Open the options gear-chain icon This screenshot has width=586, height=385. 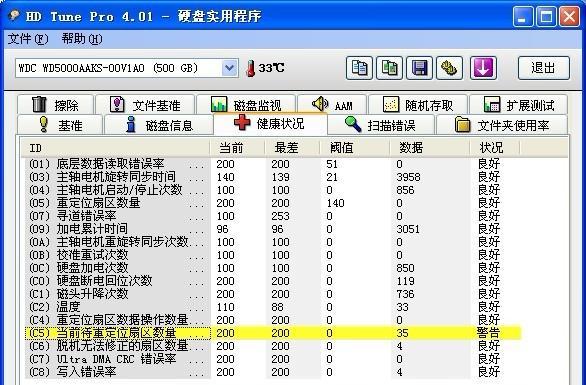(449, 68)
